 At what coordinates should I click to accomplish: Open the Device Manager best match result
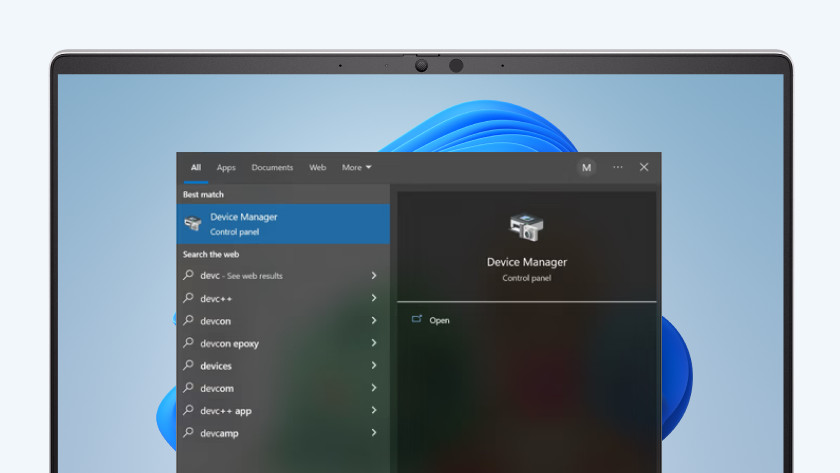(x=283, y=224)
